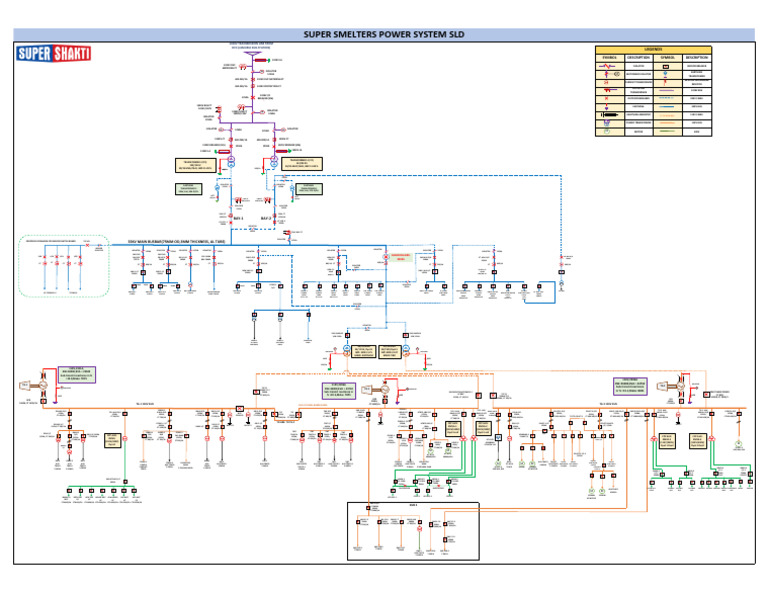
Task: Click the rightmost turbine generator symbol
Action: coord(672,386)
